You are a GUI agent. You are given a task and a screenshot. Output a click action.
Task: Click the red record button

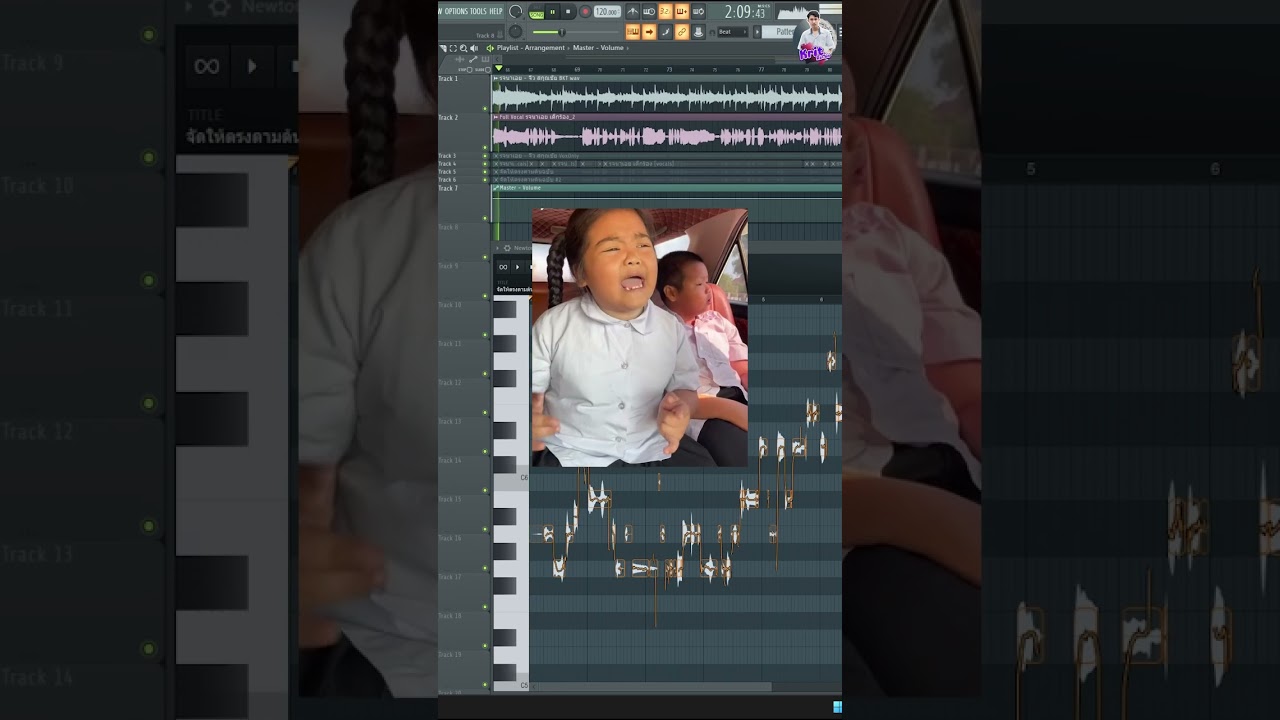pos(585,12)
